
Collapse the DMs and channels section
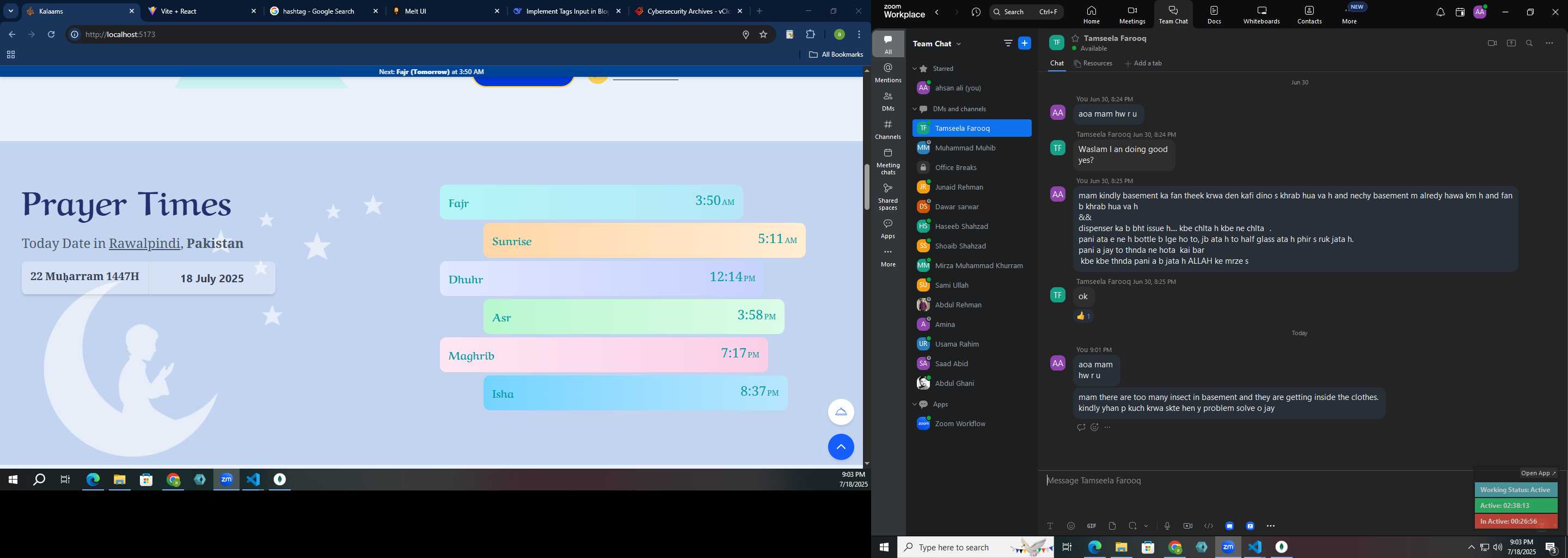coord(914,110)
